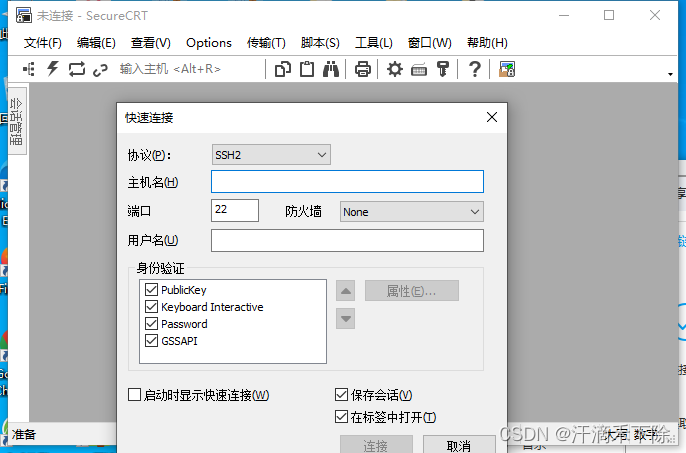
Task: Click the Find binoculars icon
Action: pos(331,69)
